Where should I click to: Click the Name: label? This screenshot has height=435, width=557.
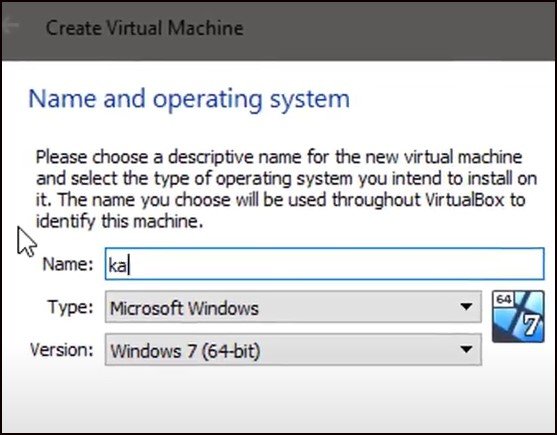[x=67, y=264]
